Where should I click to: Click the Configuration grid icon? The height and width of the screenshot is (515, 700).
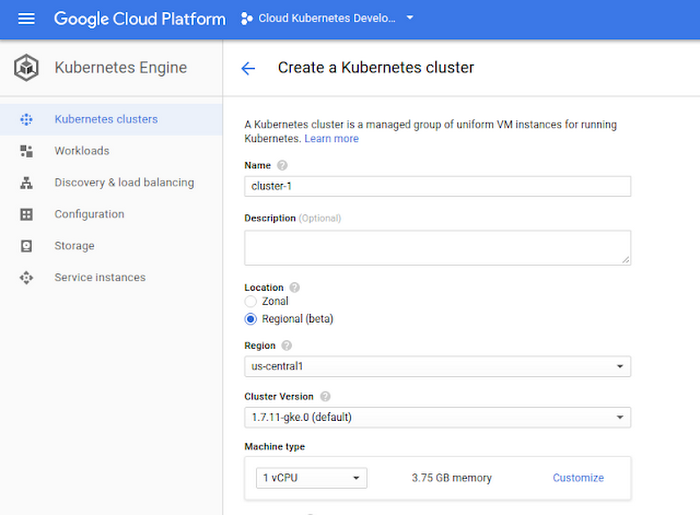click(x=26, y=214)
